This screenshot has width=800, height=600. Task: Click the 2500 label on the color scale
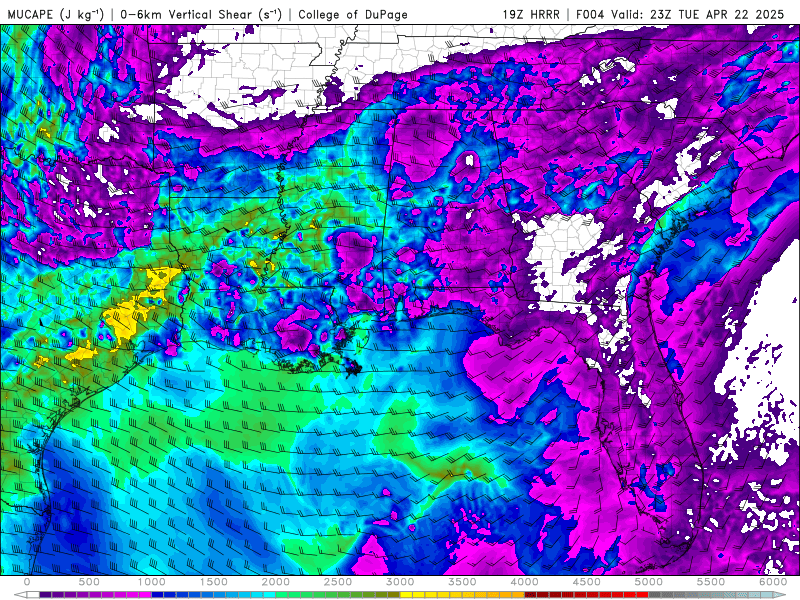[338, 582]
